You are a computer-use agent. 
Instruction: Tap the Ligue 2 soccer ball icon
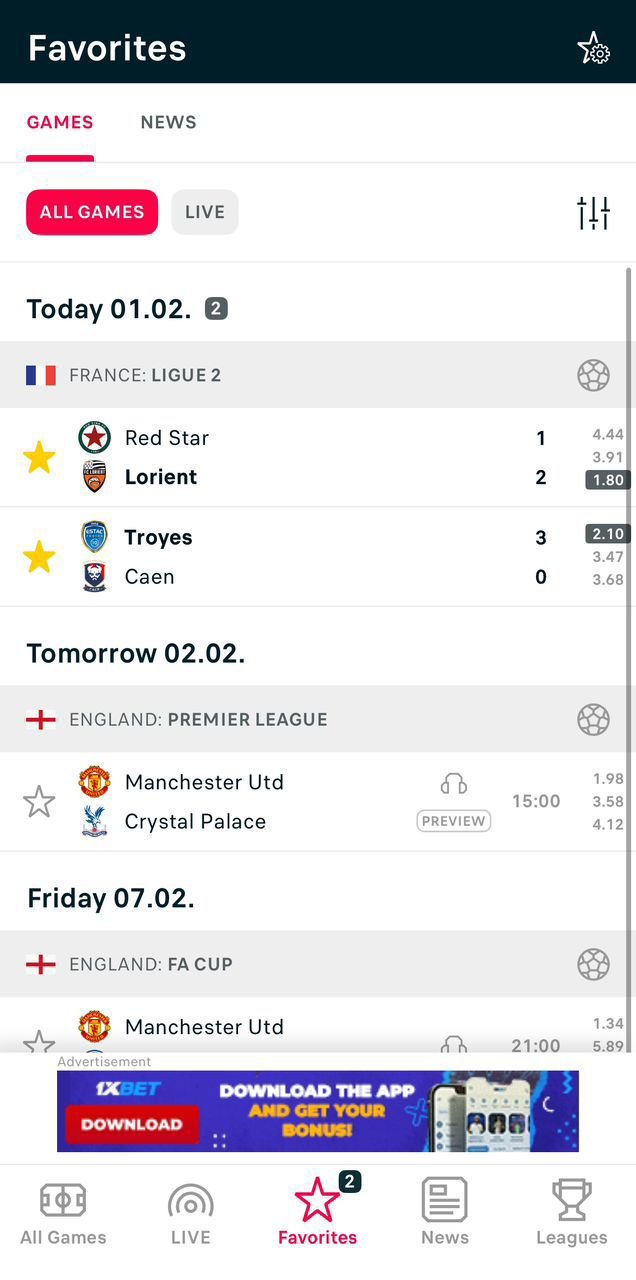point(593,375)
